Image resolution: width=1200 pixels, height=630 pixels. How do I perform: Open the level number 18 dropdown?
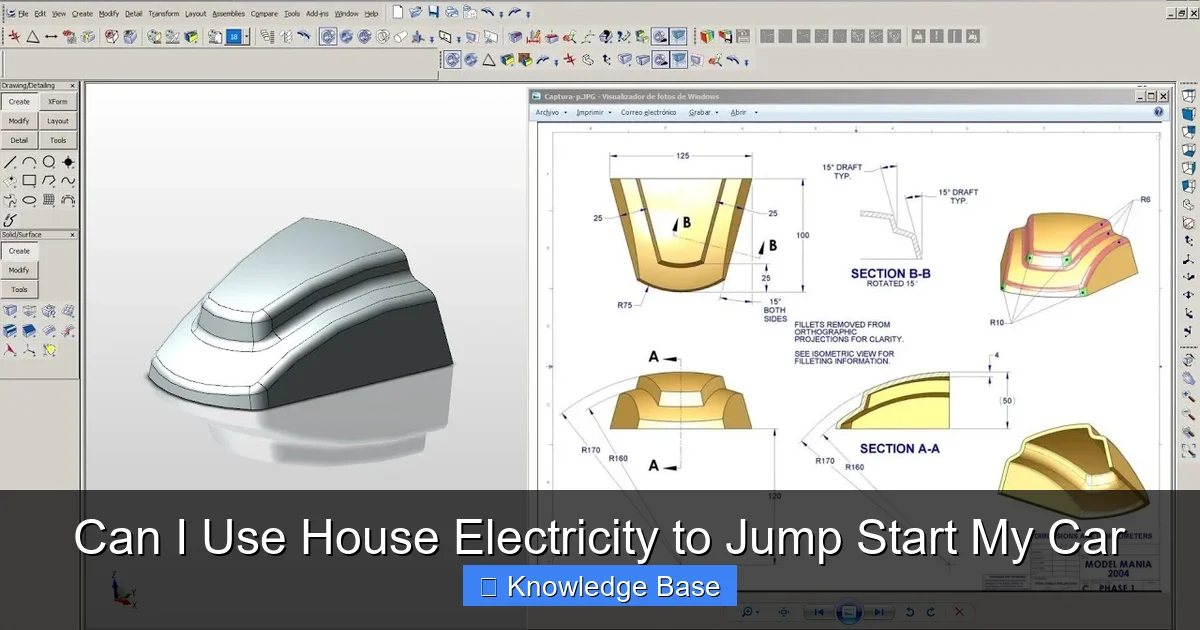245,36
